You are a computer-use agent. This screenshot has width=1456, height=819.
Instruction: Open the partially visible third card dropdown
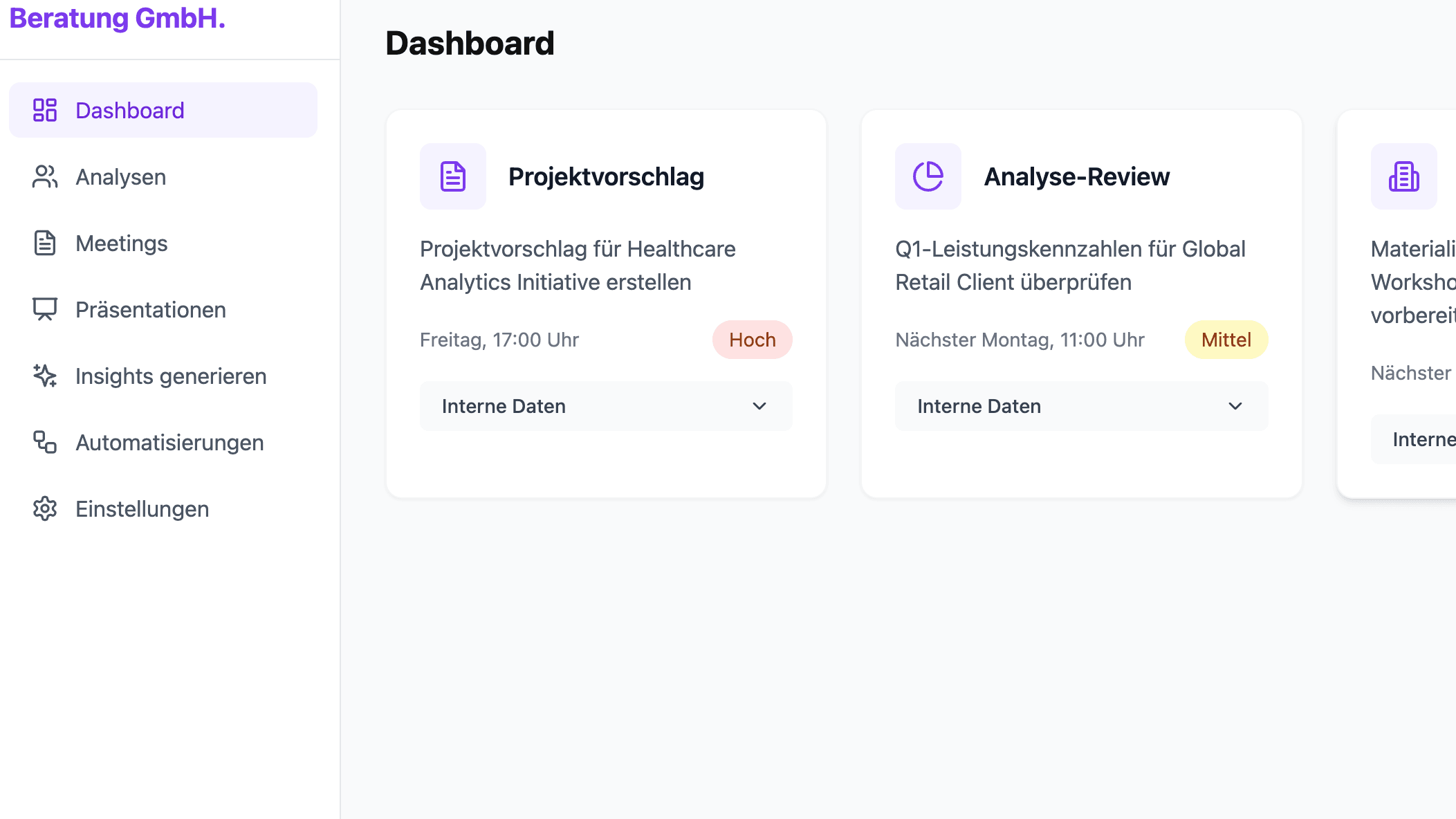coord(1414,439)
